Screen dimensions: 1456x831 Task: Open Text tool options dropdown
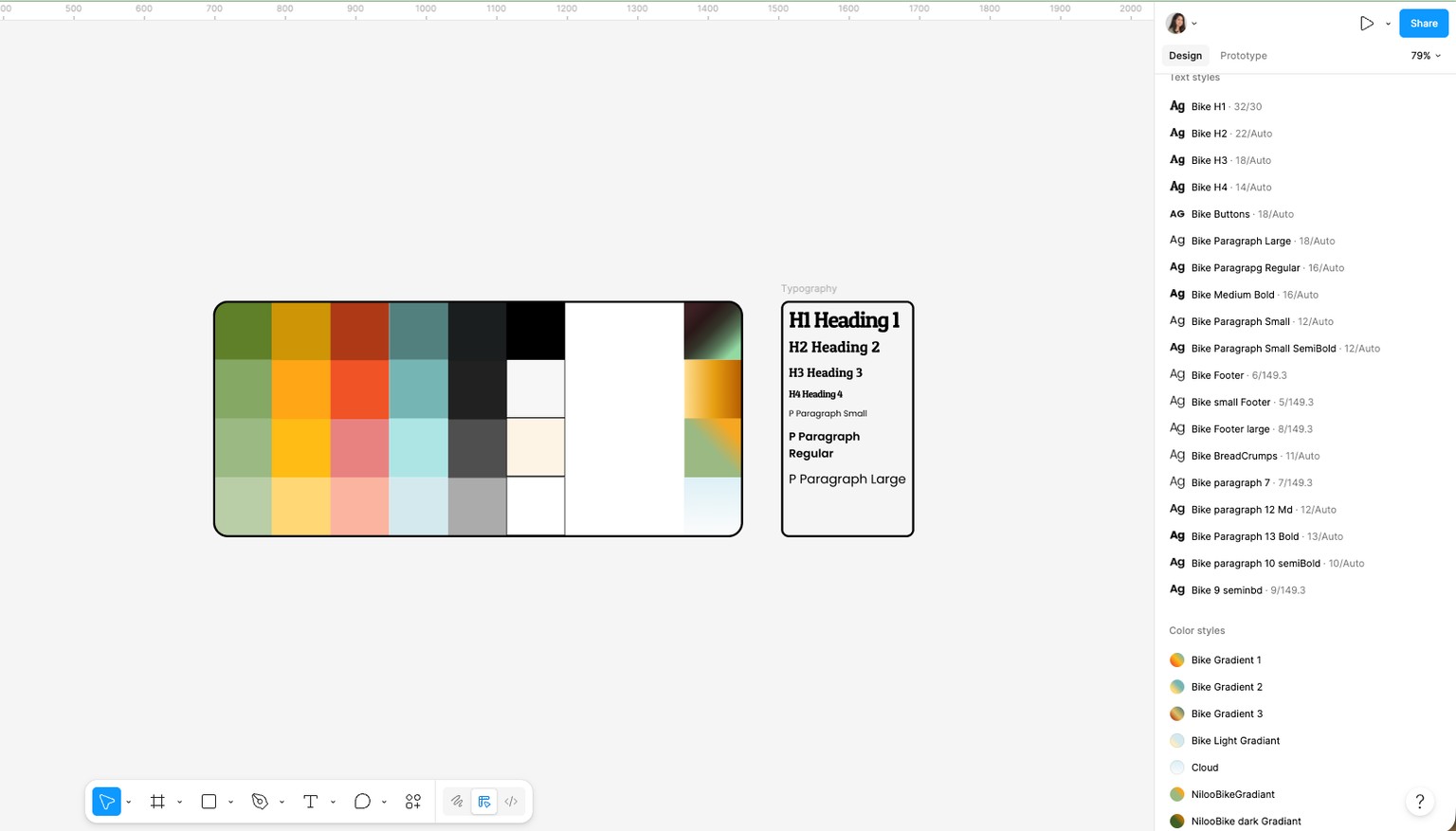point(333,803)
